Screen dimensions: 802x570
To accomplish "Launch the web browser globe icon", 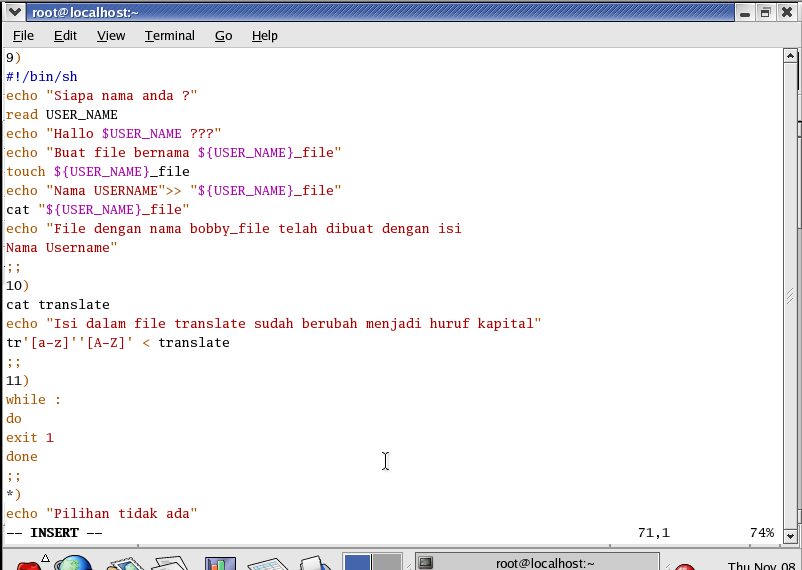I will coord(74,563).
